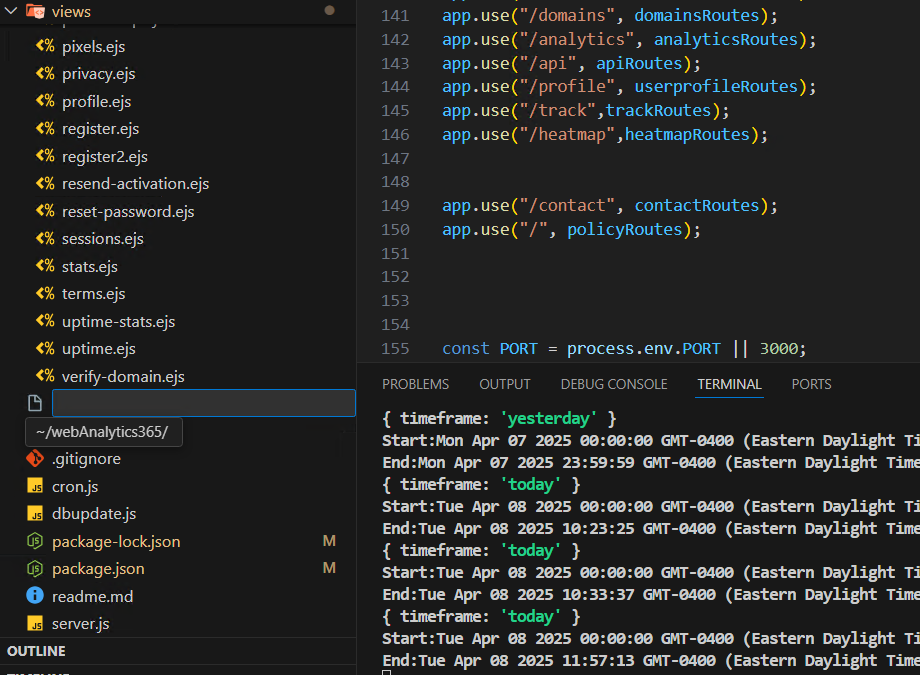Click the new file name input box
Image resolution: width=920 pixels, height=675 pixels.
[203, 403]
